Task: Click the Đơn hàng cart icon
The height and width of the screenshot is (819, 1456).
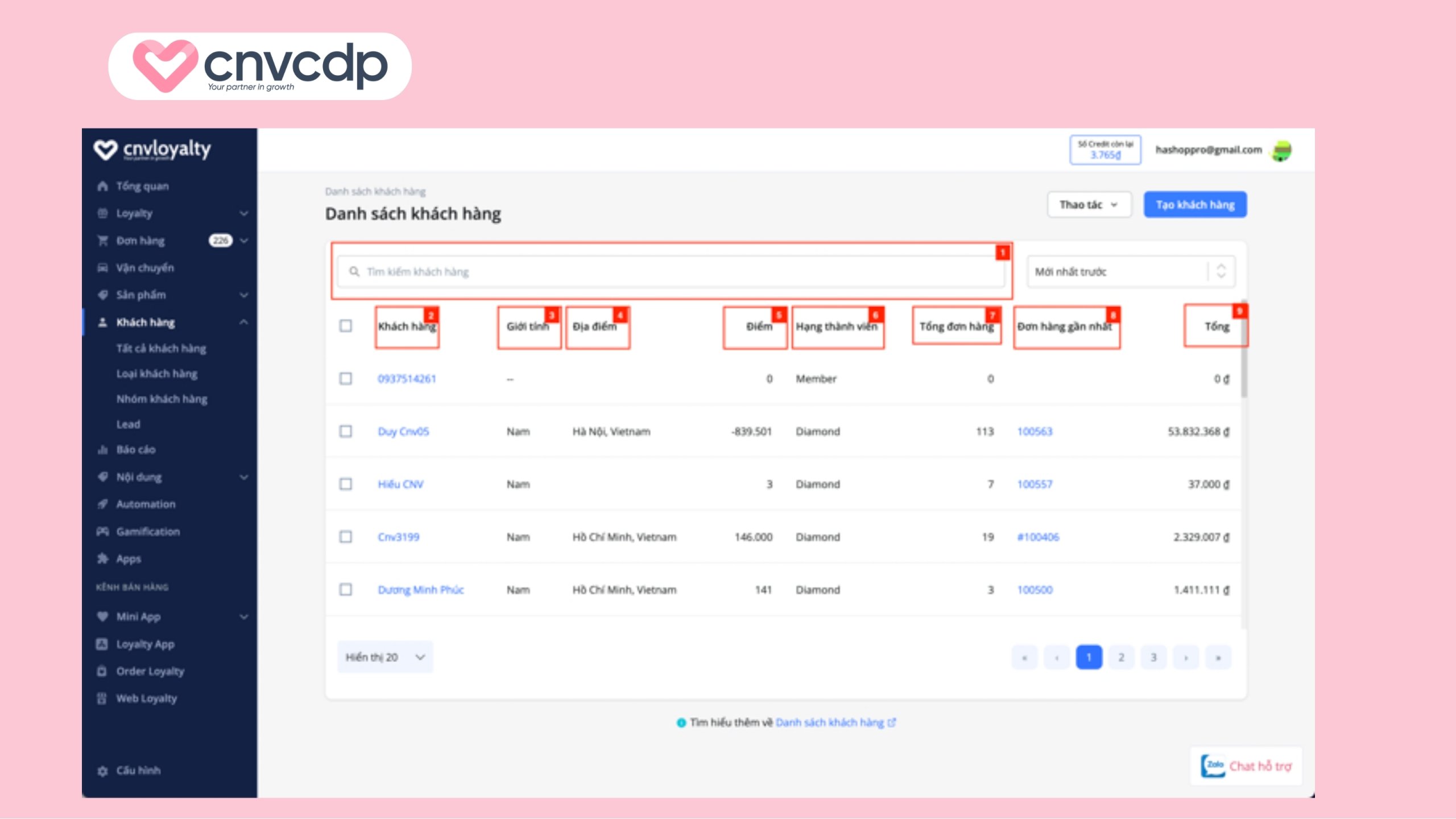Action: tap(103, 241)
